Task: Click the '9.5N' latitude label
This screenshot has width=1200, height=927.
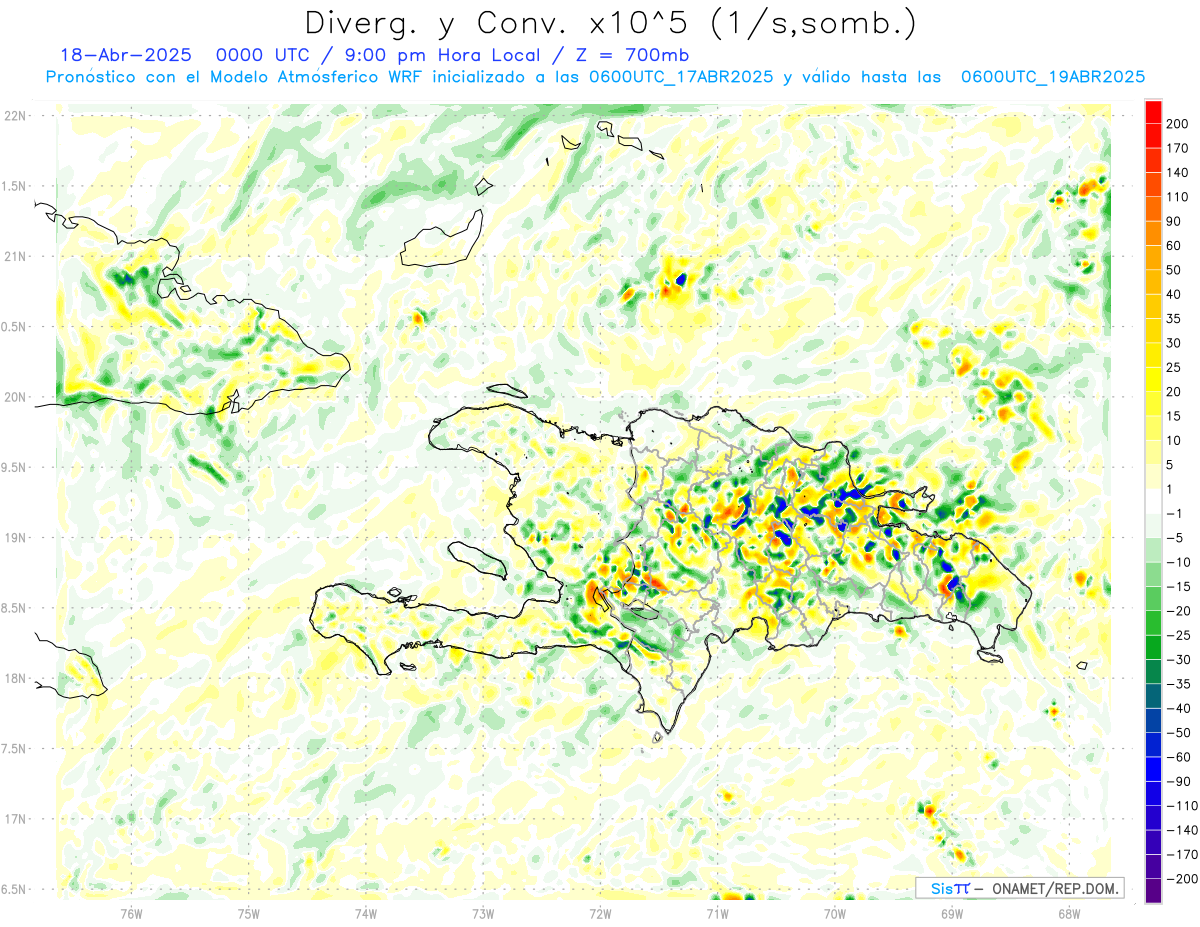Action: coord(14,467)
